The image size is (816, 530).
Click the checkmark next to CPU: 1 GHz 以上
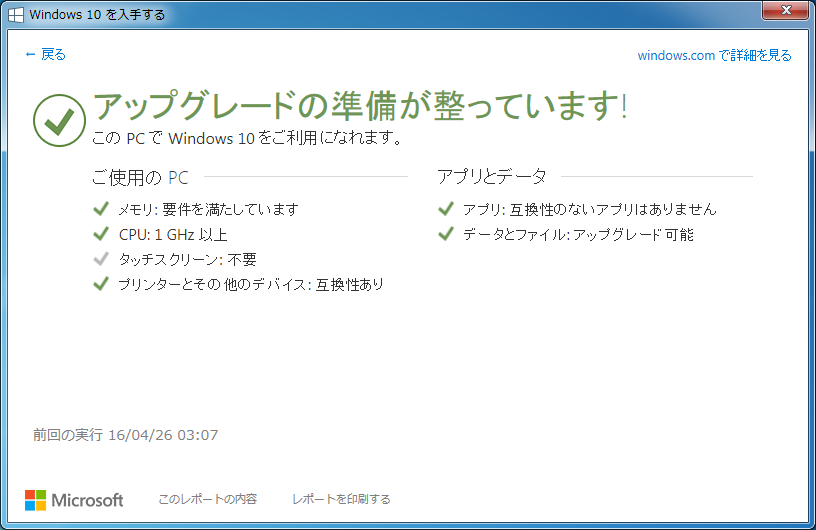(x=101, y=234)
